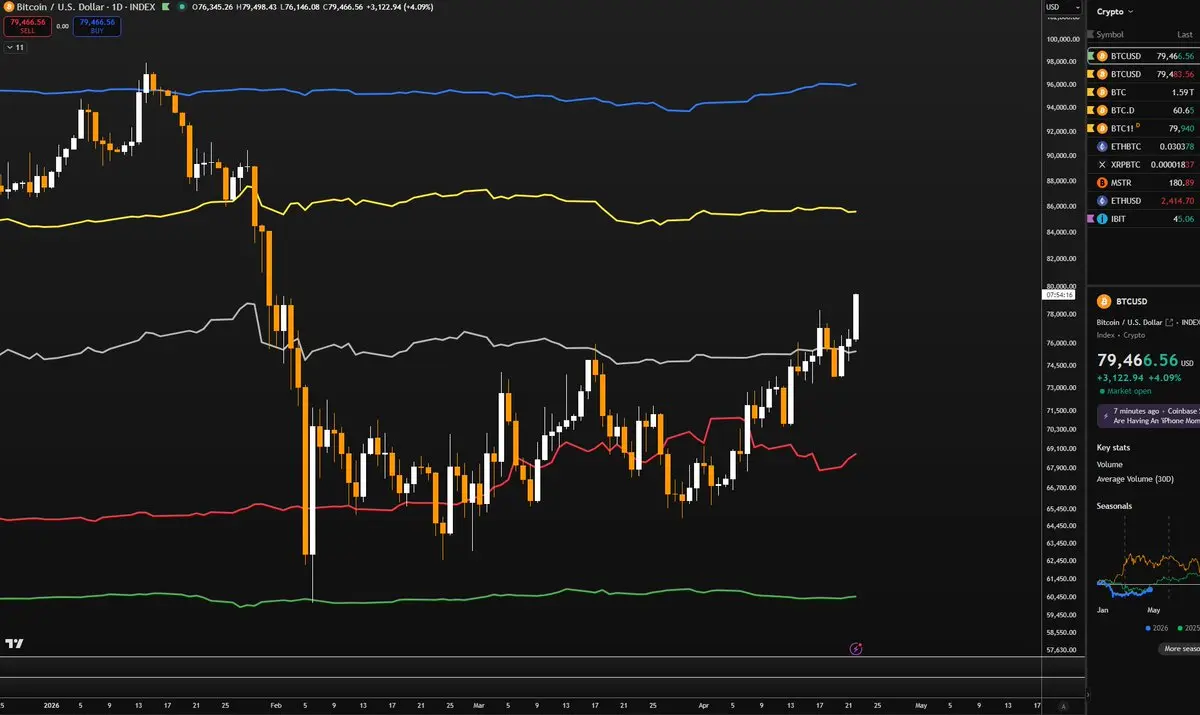Click the latest white daily candle
The image size is (1200, 715).
click(x=857, y=316)
